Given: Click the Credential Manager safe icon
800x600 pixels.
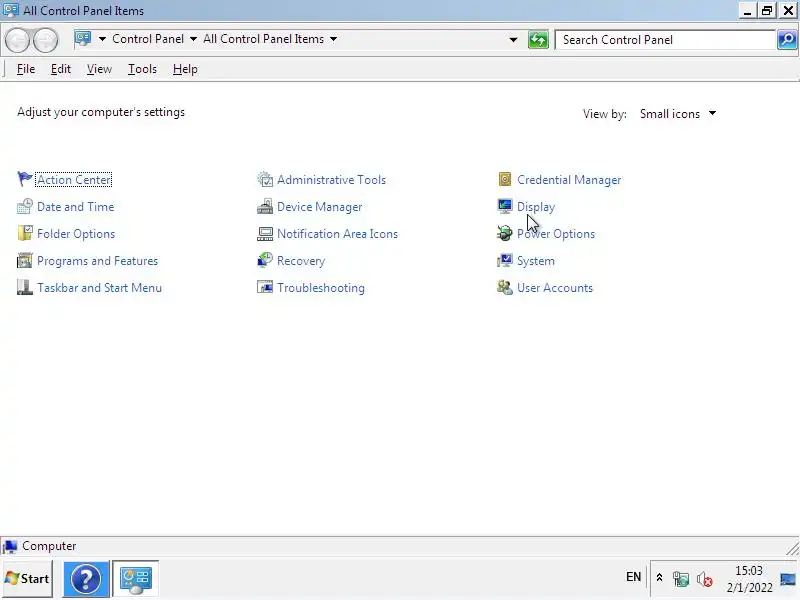Looking at the screenshot, I should 505,179.
